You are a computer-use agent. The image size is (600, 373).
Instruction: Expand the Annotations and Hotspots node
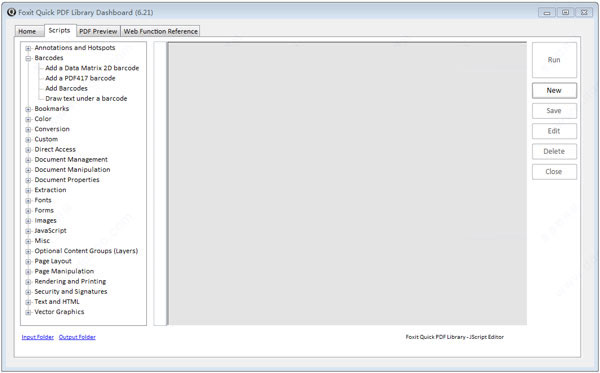(x=28, y=48)
